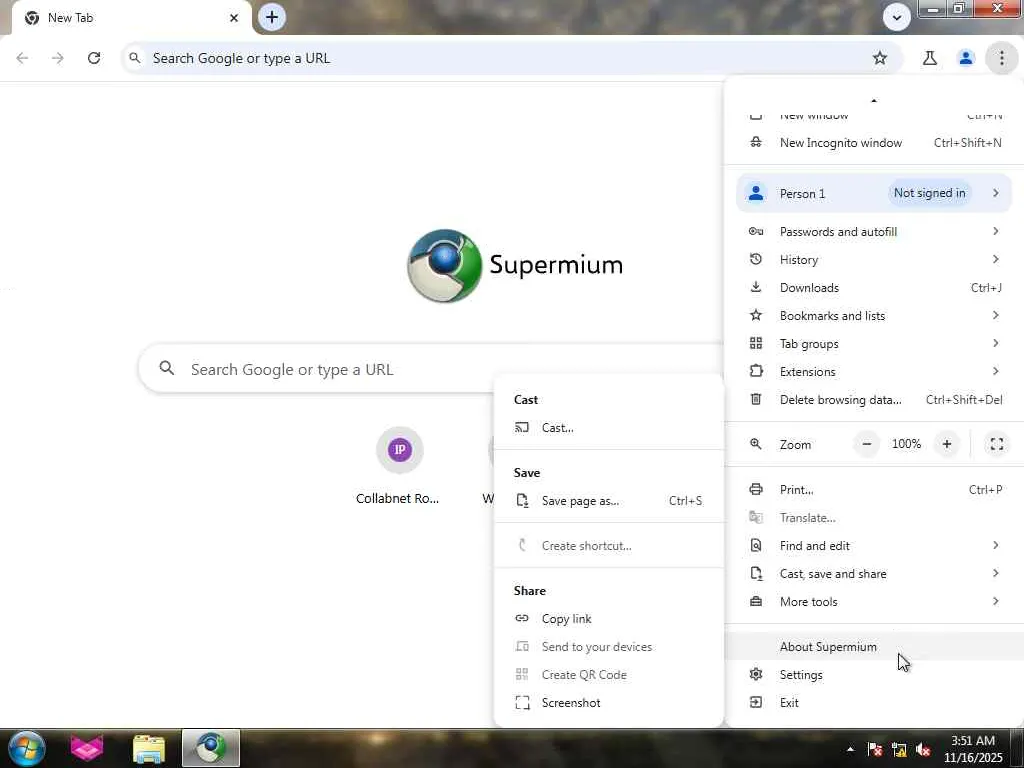Expand the History submenu
This screenshot has height=768, width=1024.
(x=874, y=259)
